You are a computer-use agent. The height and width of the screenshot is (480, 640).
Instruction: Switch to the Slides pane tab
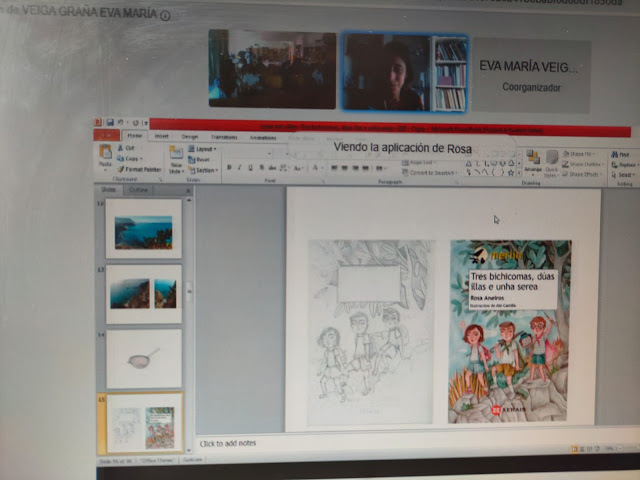(x=109, y=190)
